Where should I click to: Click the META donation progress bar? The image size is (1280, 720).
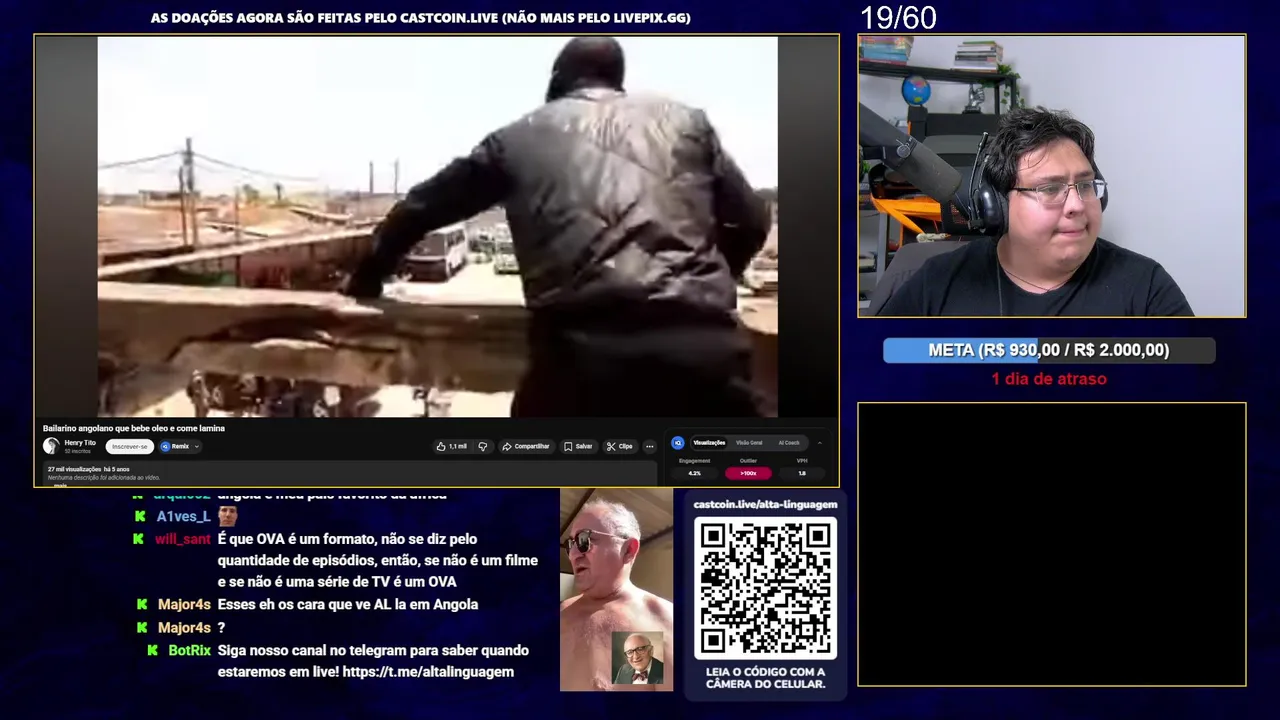pos(1049,350)
